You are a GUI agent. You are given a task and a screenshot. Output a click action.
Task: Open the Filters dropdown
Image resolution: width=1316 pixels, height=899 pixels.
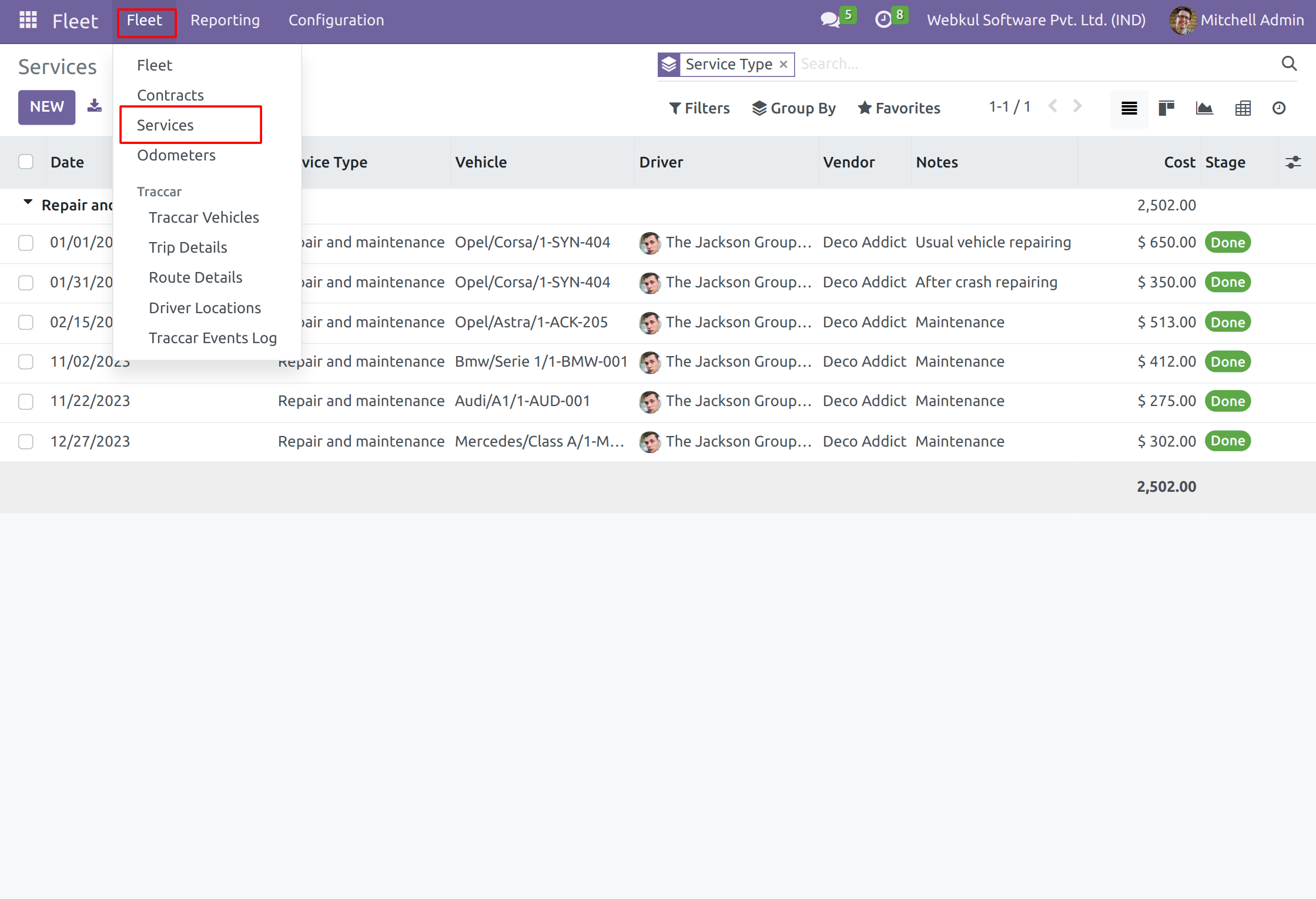click(x=699, y=108)
